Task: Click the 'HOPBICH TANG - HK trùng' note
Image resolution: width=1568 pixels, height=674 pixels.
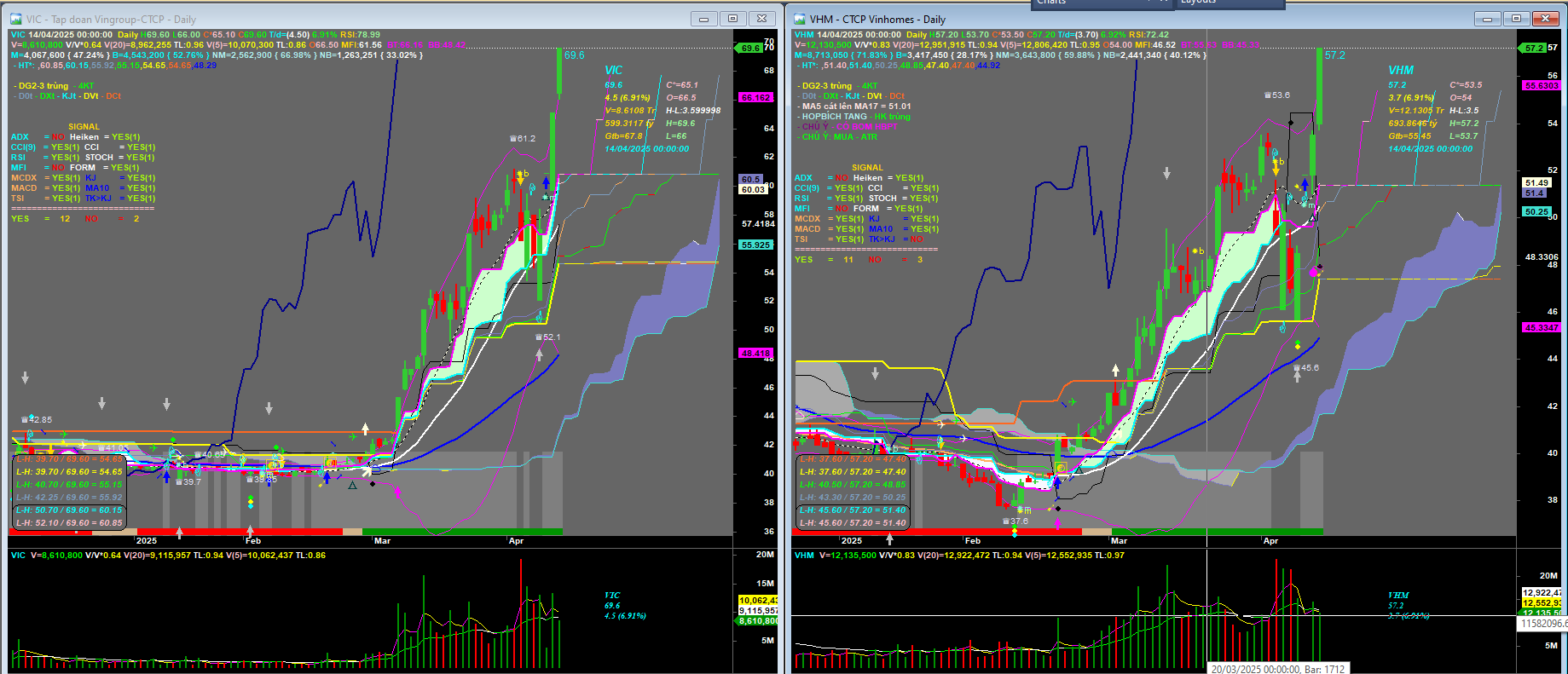Action: pos(854,117)
